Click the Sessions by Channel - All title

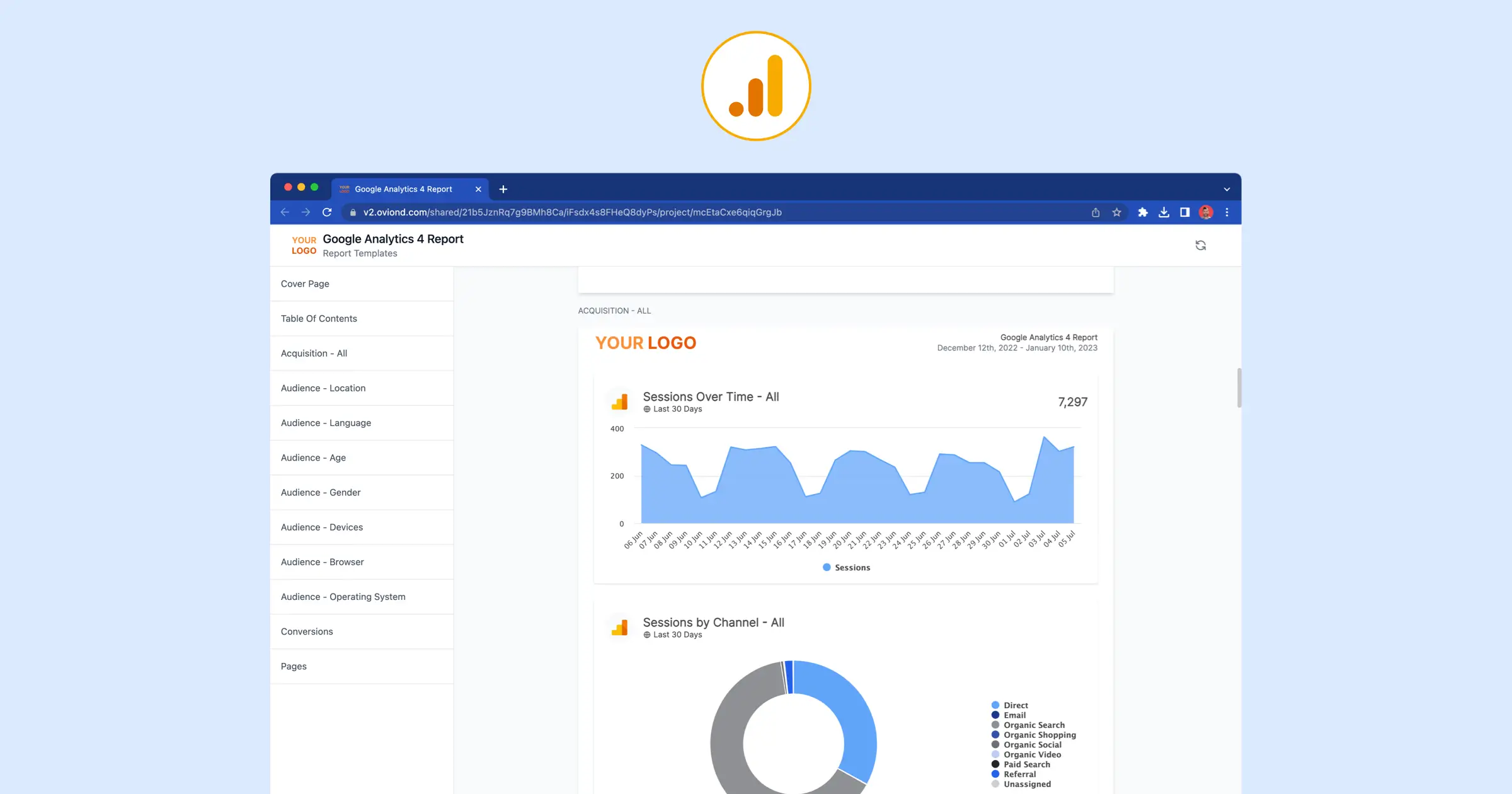(713, 623)
